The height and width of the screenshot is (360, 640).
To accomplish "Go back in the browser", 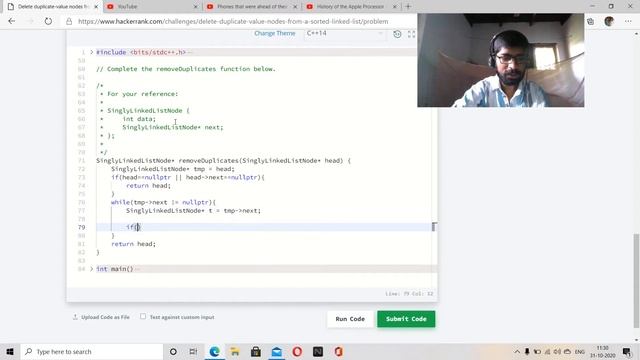I will click(x=11, y=21).
